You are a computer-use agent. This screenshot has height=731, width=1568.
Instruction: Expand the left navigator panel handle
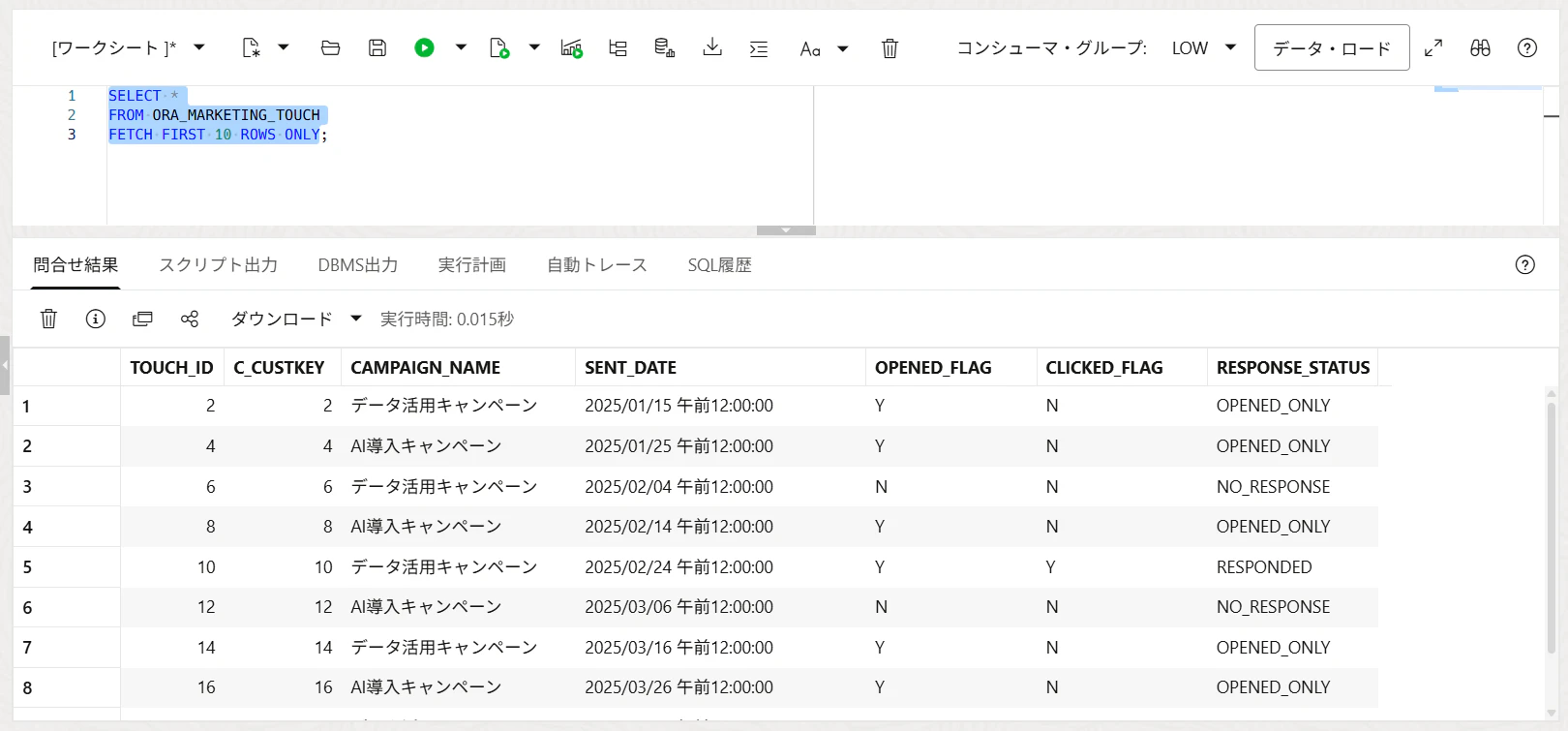(5, 365)
